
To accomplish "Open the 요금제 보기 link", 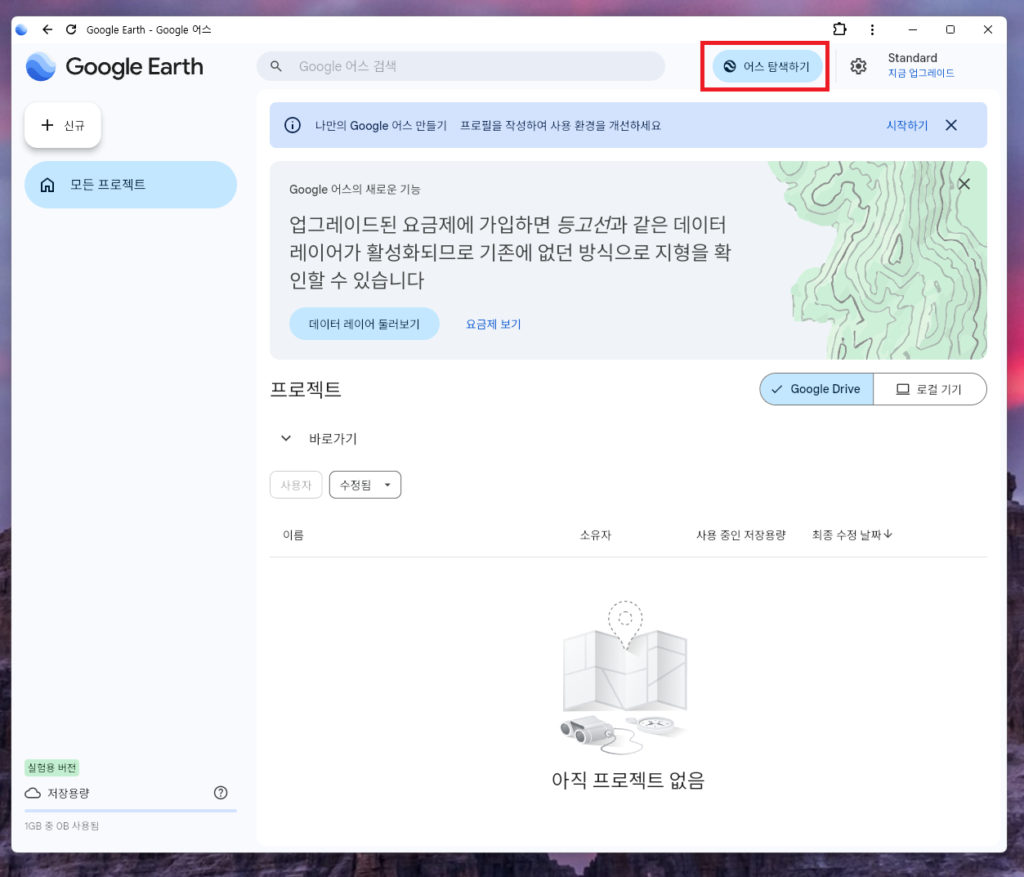I will [x=493, y=324].
